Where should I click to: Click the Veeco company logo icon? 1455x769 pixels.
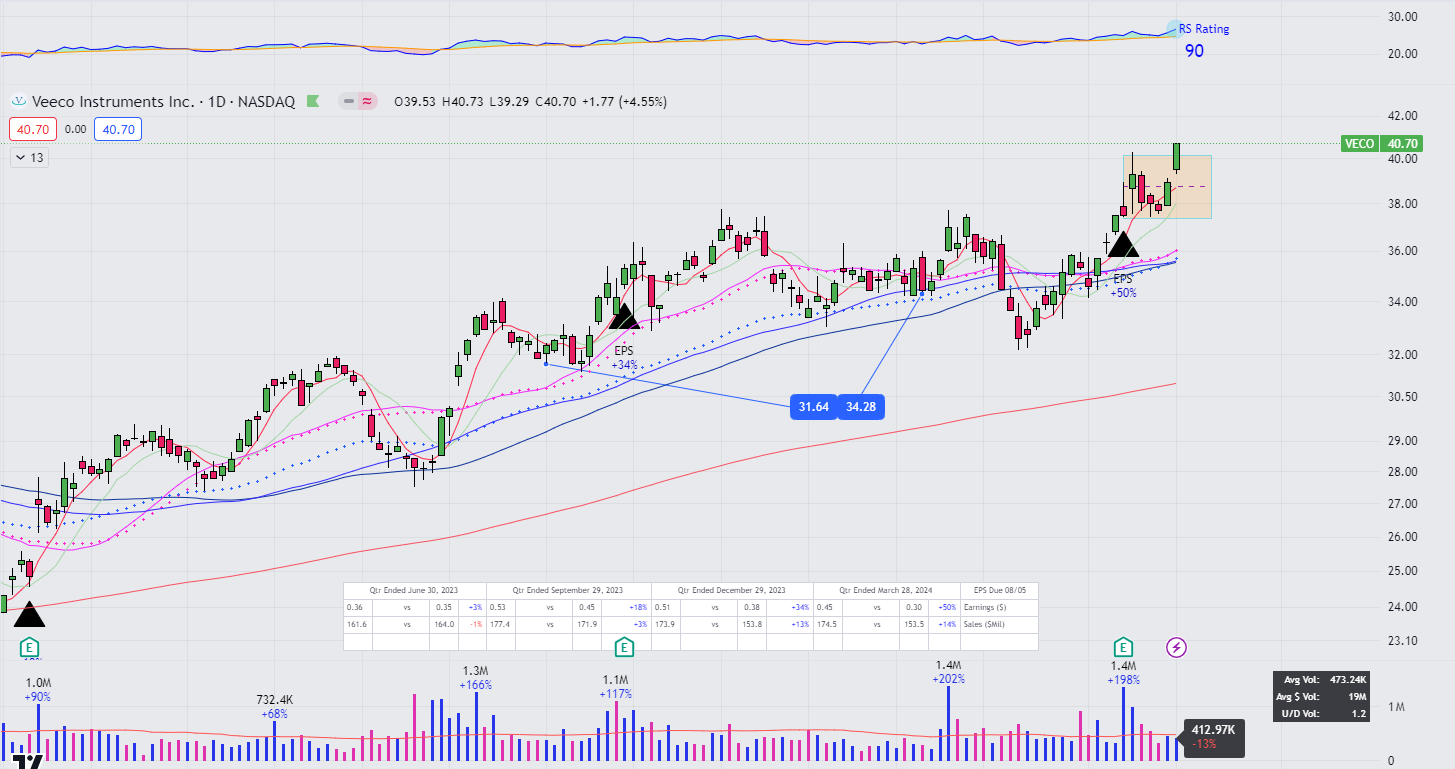point(19,101)
